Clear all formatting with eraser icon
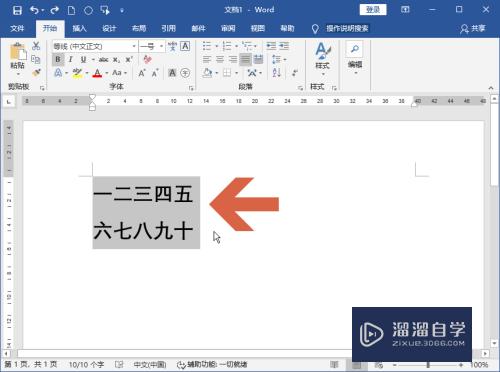 [x=147, y=59]
